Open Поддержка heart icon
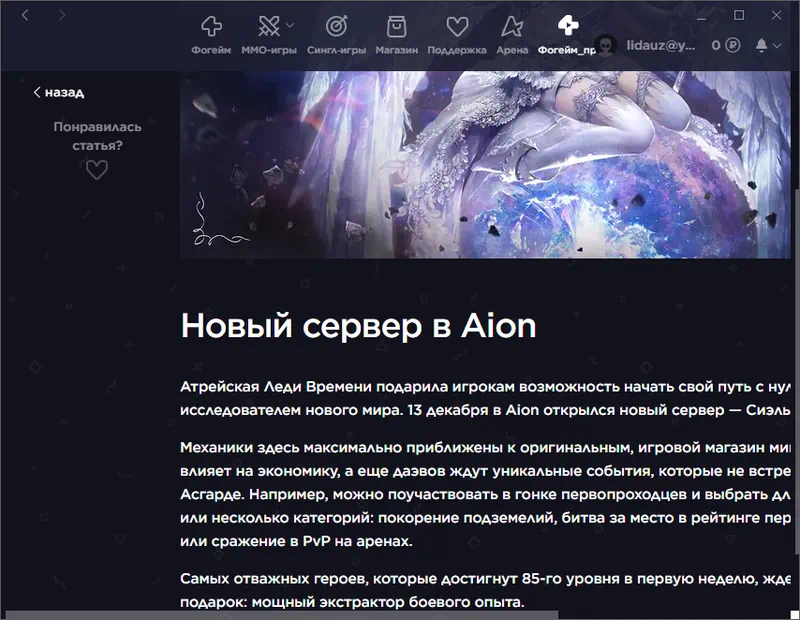This screenshot has height=620, width=800. pyautogui.click(x=457, y=26)
